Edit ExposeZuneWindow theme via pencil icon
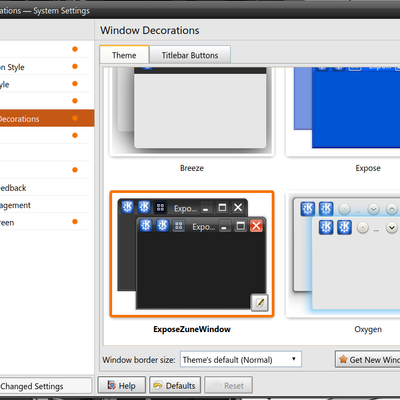 (260, 302)
